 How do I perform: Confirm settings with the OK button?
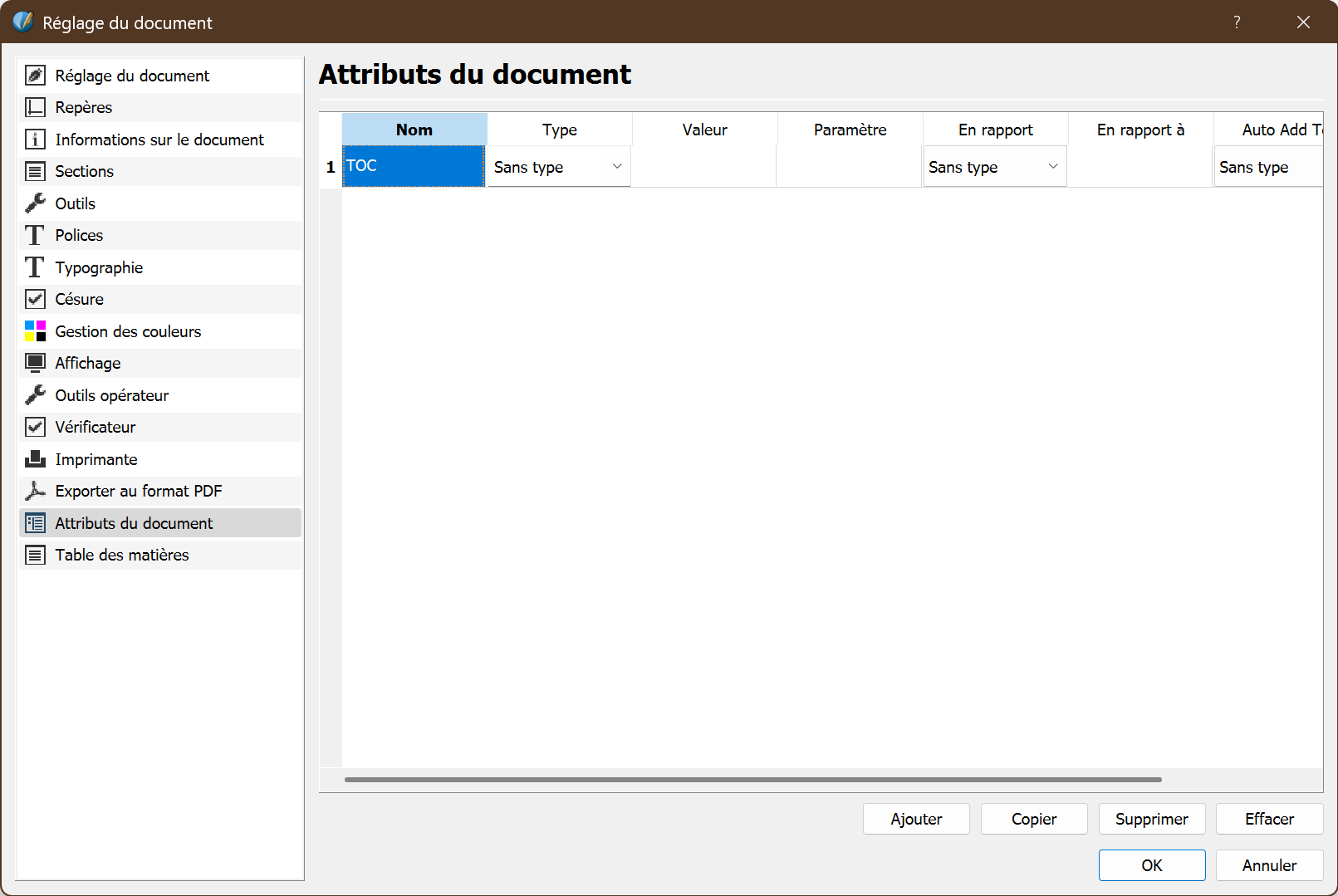pyautogui.click(x=1151, y=864)
